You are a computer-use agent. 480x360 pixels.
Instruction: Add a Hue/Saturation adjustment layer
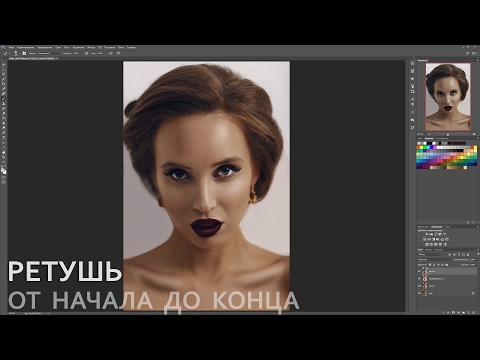tap(424, 239)
